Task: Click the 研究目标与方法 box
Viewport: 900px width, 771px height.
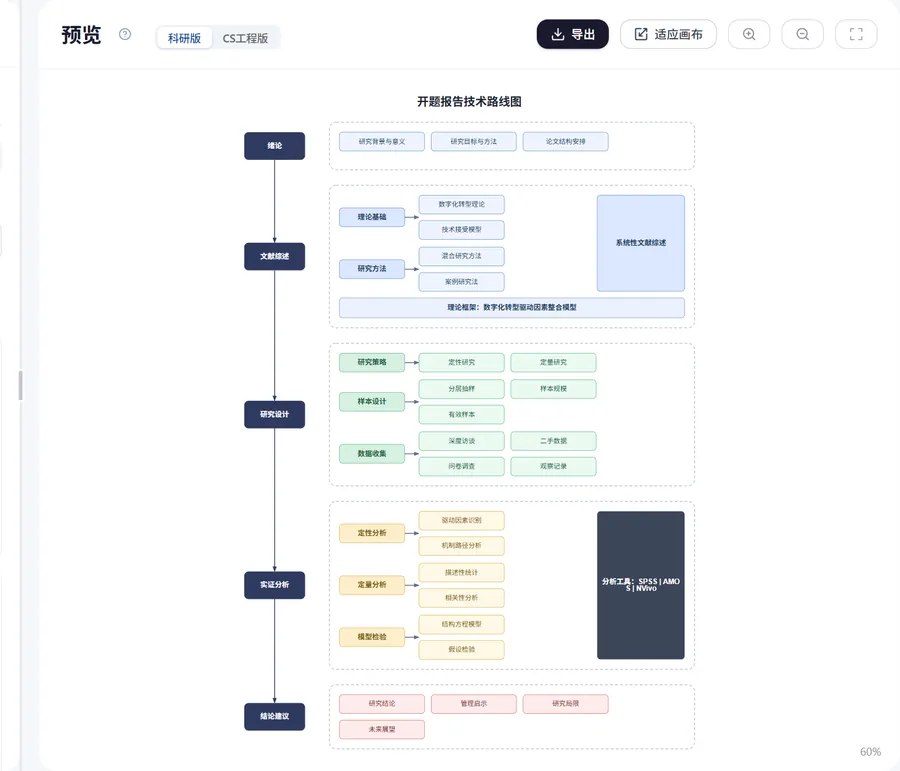Action: (474, 141)
